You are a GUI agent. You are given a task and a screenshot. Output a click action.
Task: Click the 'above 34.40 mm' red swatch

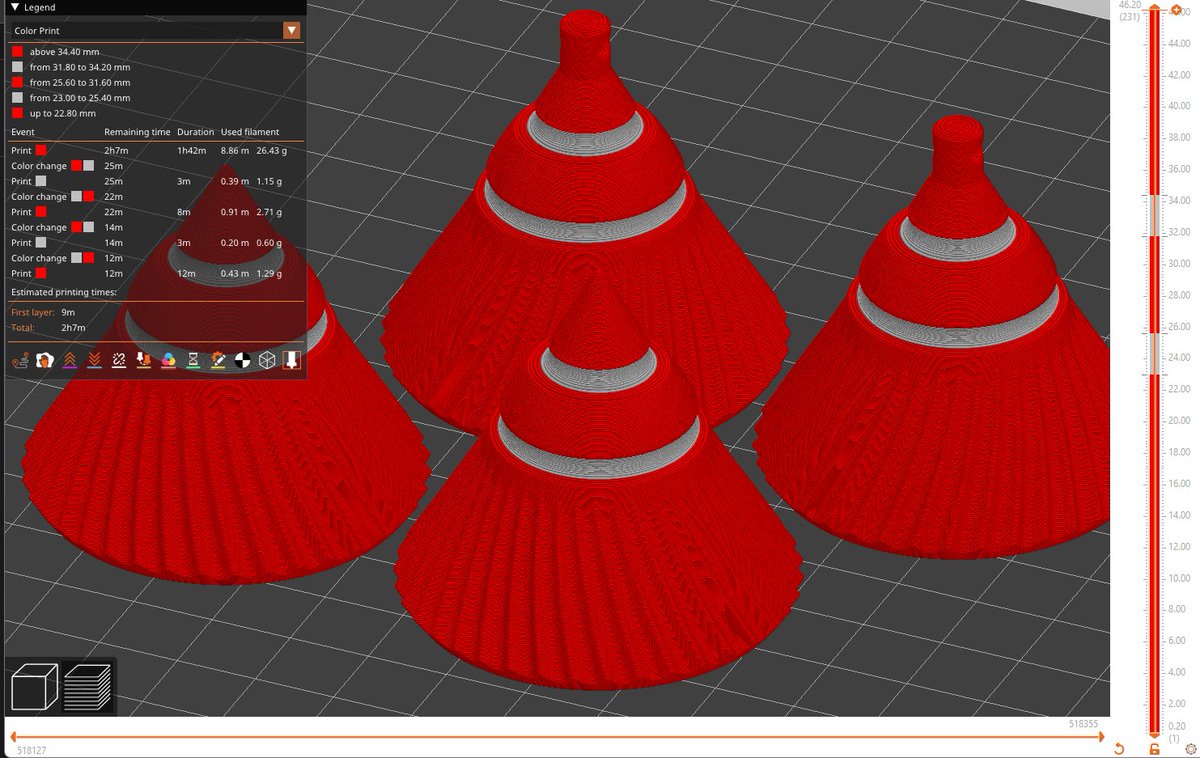coord(17,51)
